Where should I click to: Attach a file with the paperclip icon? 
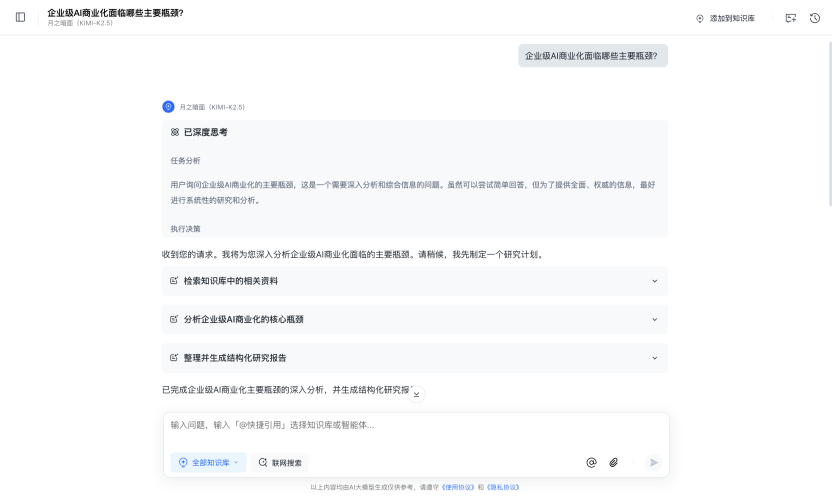[x=613, y=462]
